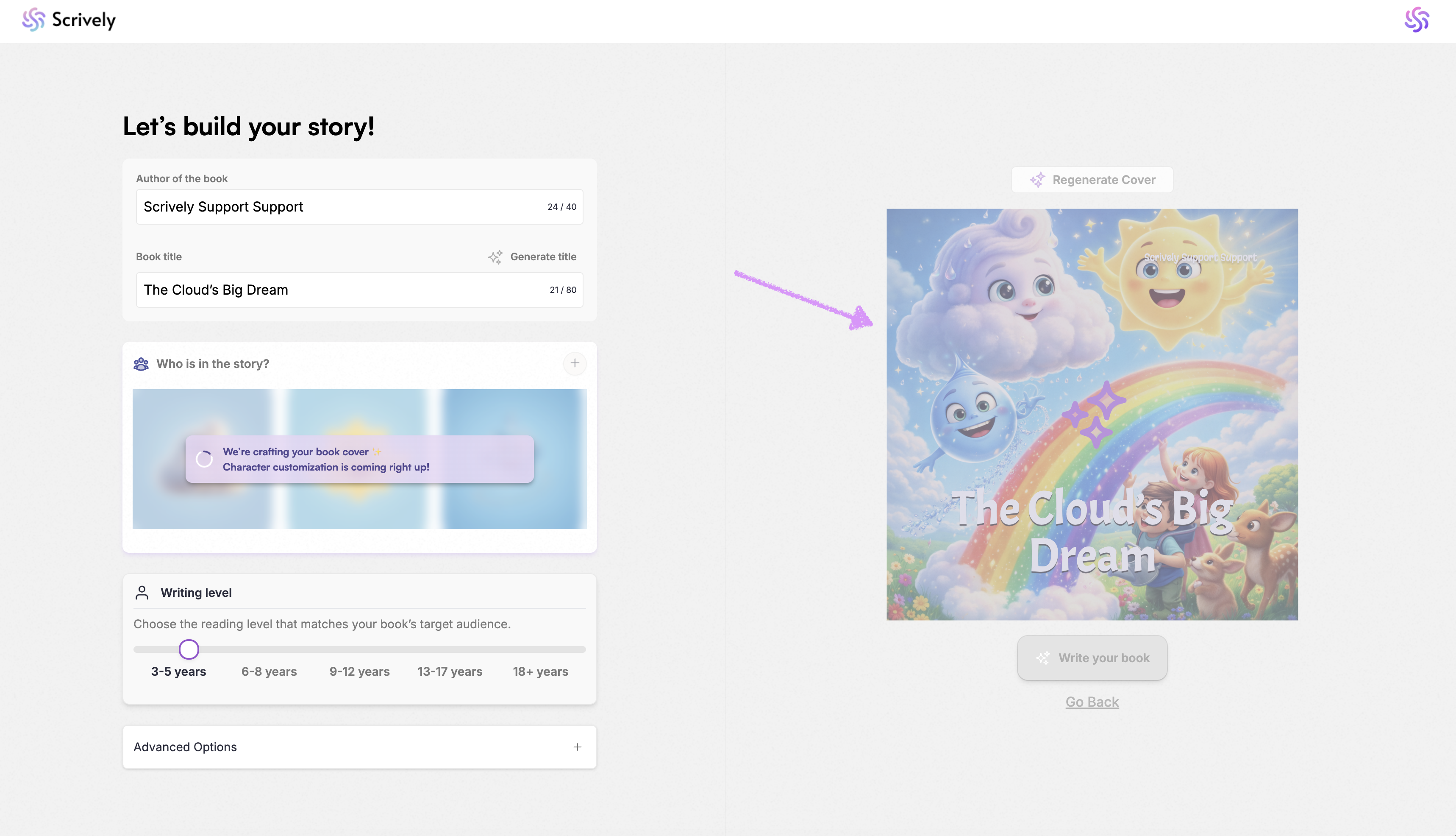Click the sparkle icon on Write your book

tap(1043, 658)
